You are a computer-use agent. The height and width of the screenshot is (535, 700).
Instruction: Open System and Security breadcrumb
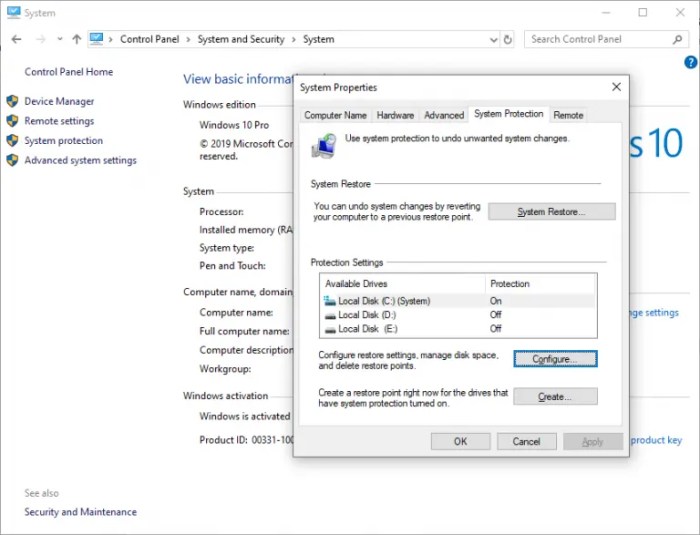241,39
